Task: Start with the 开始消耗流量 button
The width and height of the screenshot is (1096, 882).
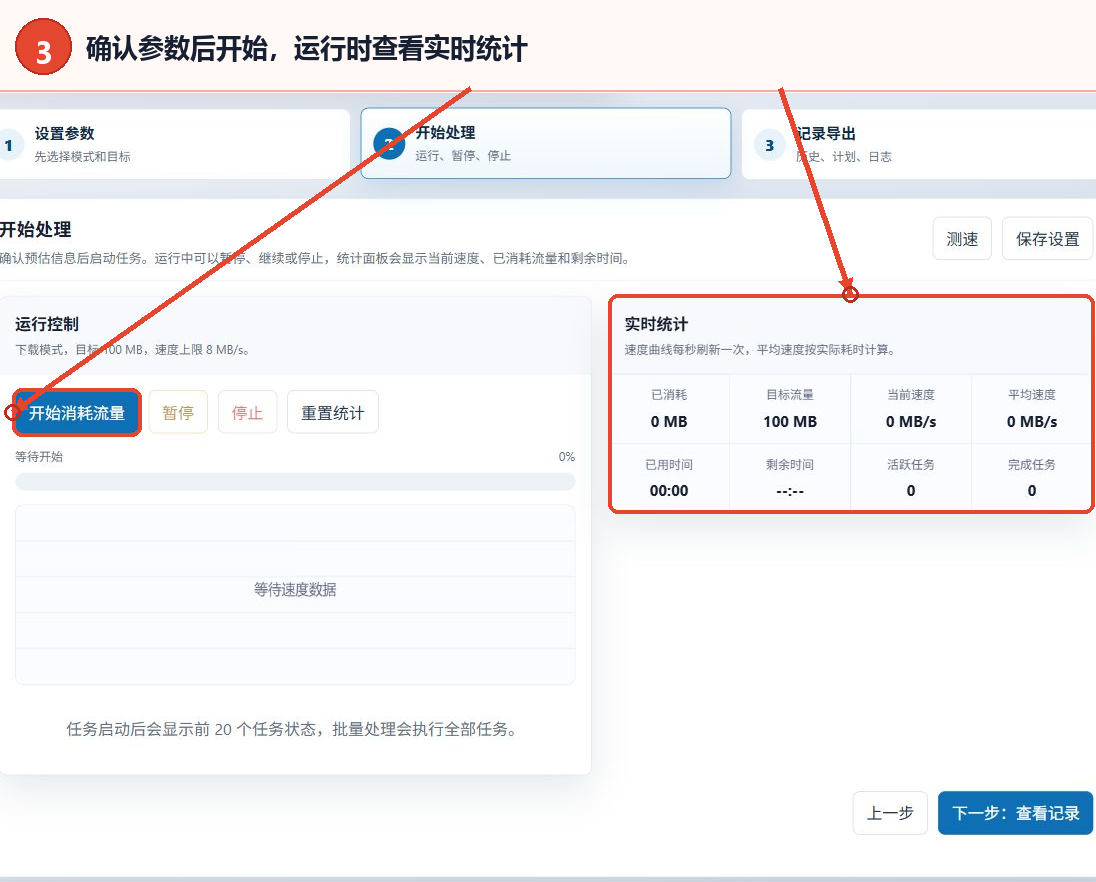Action: [x=77, y=413]
